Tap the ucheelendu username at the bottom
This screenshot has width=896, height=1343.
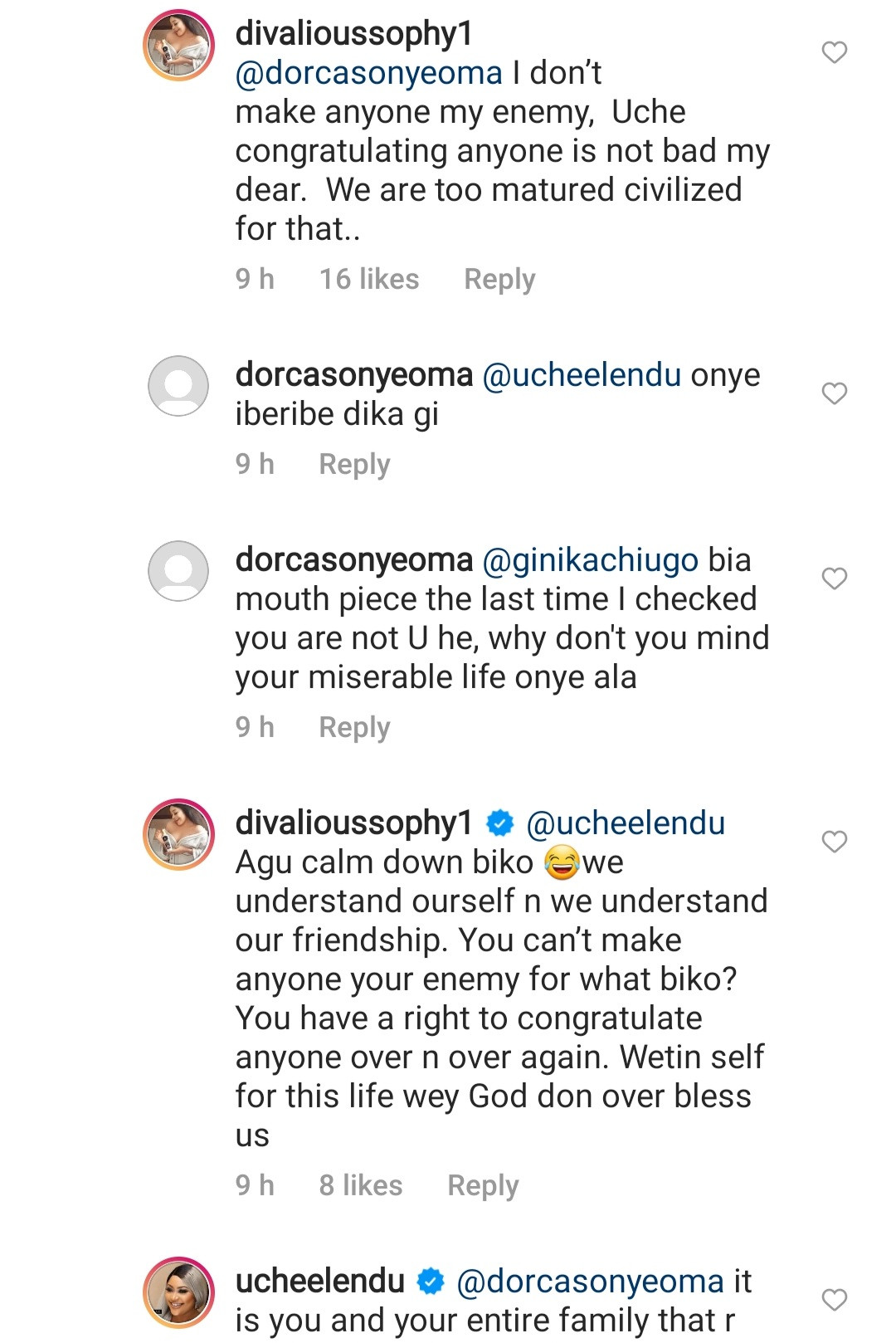tap(320, 1282)
